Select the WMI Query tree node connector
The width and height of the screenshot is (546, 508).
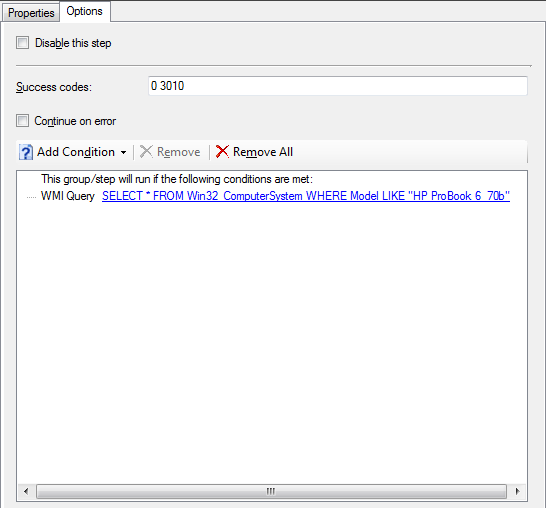click(31, 197)
